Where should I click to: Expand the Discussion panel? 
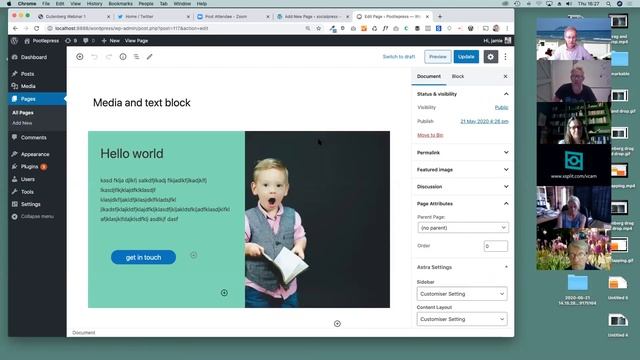(462, 187)
